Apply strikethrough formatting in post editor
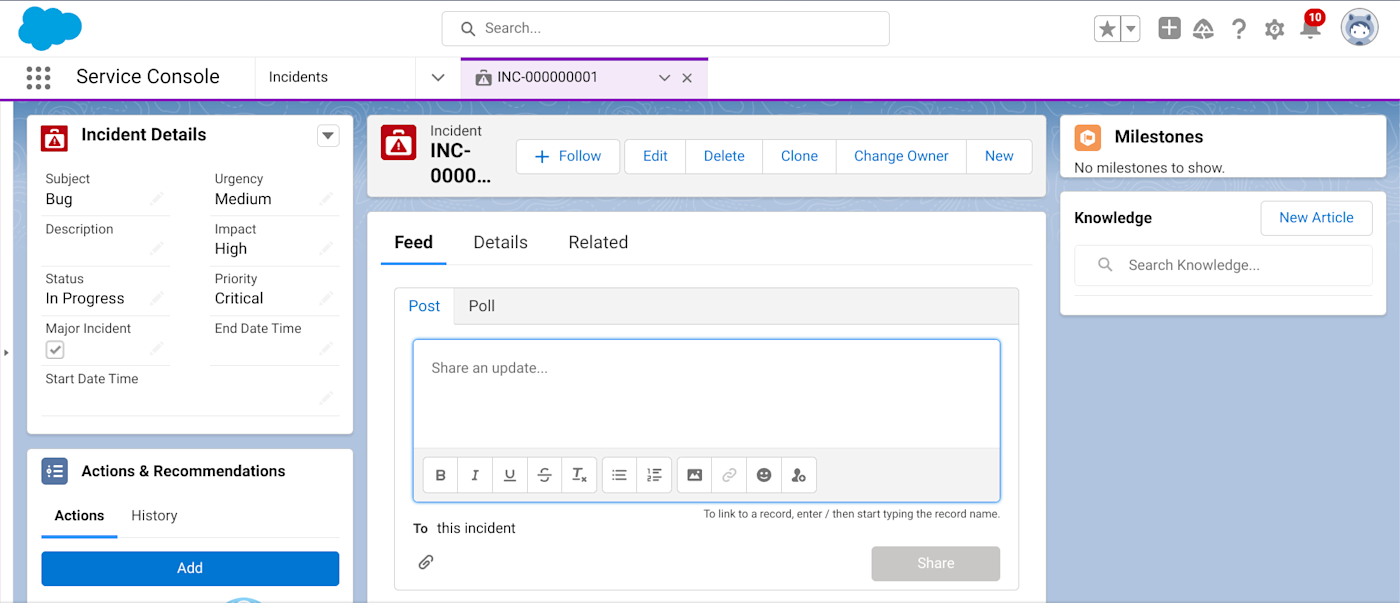Viewport: 1400px width, 603px height. tap(544, 475)
